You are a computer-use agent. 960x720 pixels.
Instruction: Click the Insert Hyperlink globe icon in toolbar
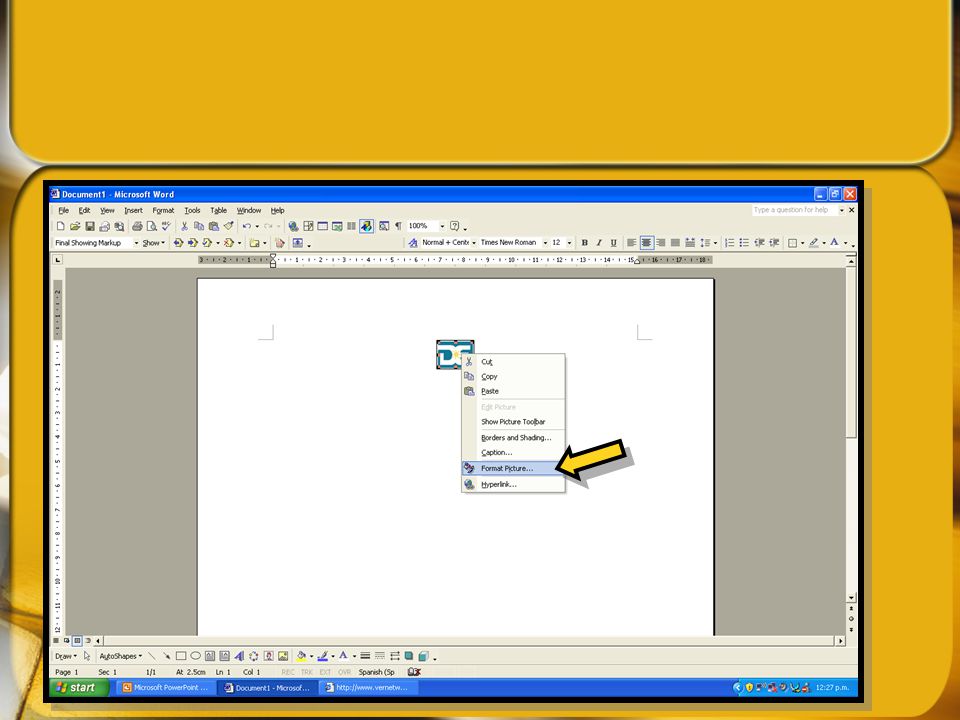pos(293,227)
